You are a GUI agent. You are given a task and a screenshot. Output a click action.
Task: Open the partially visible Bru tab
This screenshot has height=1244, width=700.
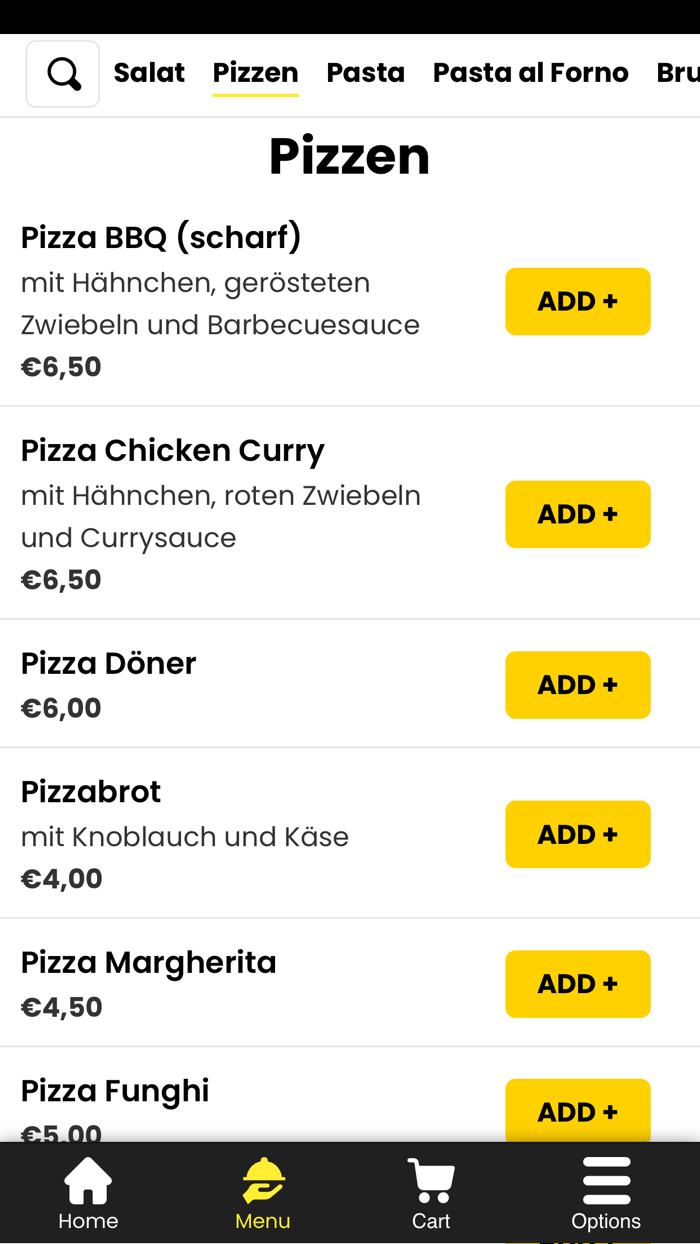676,72
